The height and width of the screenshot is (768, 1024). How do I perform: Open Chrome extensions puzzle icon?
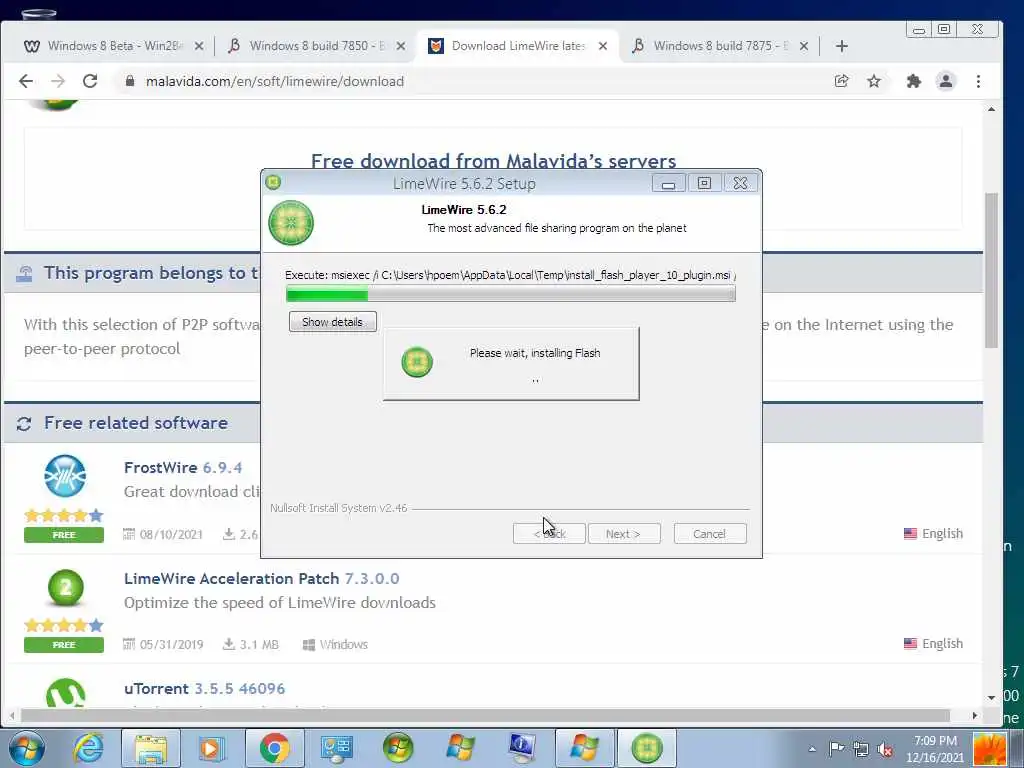coord(914,81)
